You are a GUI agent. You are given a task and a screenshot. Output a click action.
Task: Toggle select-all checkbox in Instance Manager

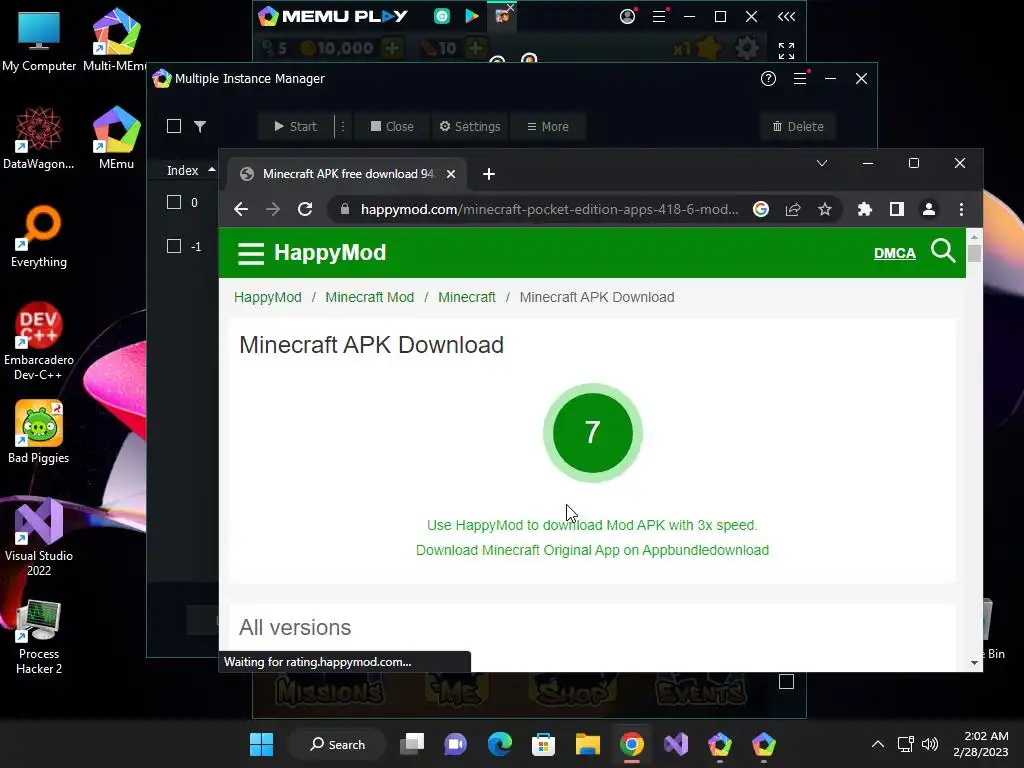click(174, 126)
